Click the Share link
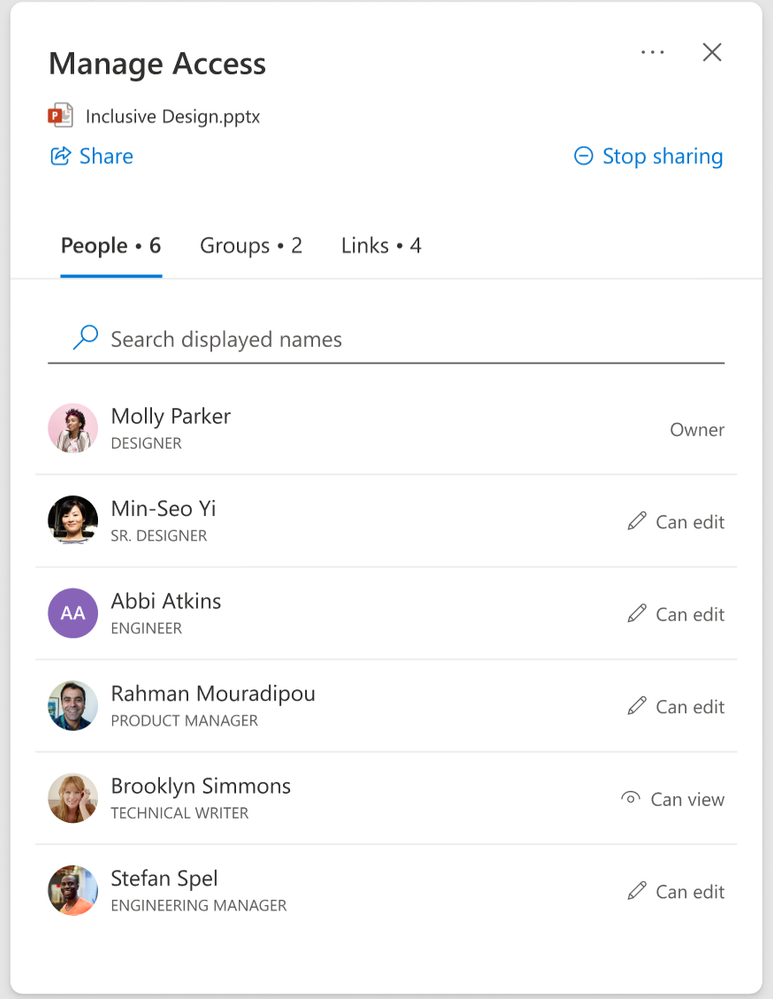773x999 pixels. pyautogui.click(x=92, y=156)
